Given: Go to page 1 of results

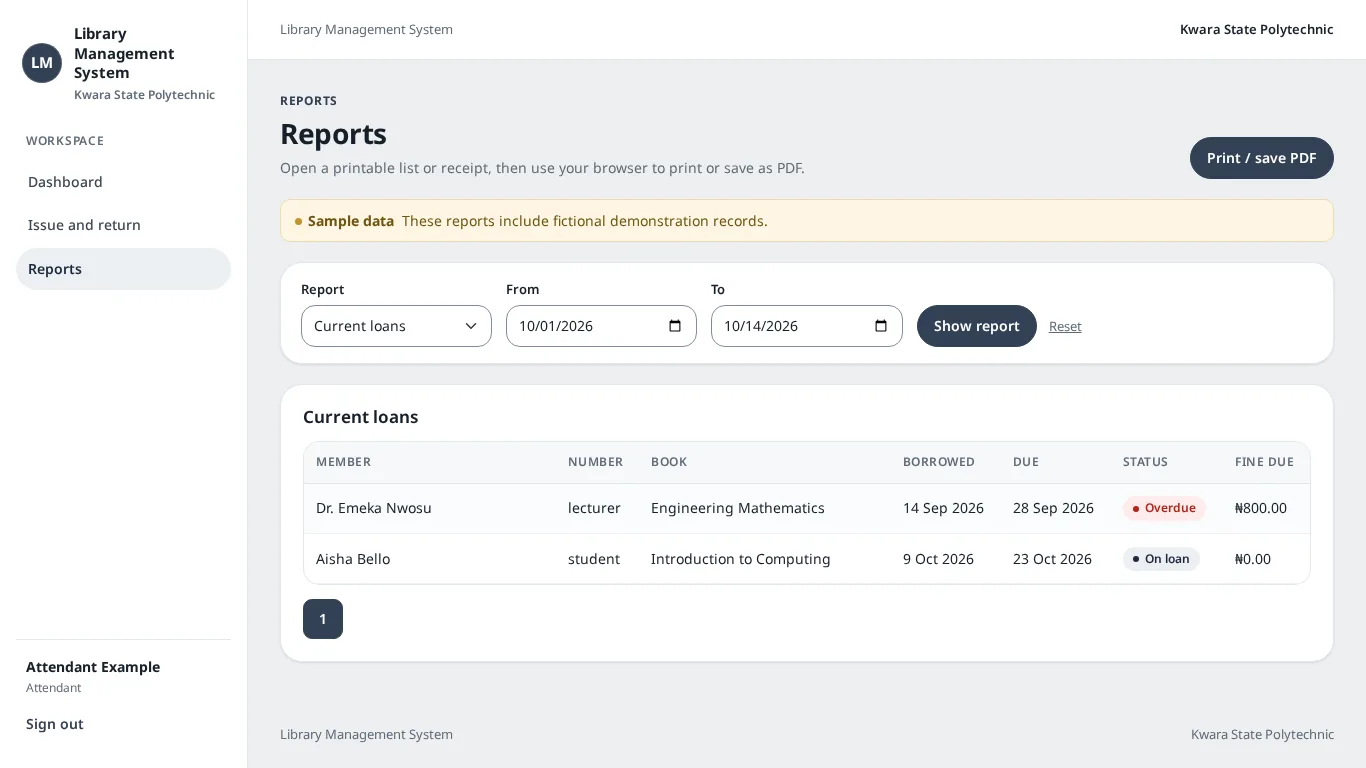Looking at the screenshot, I should pos(323,619).
